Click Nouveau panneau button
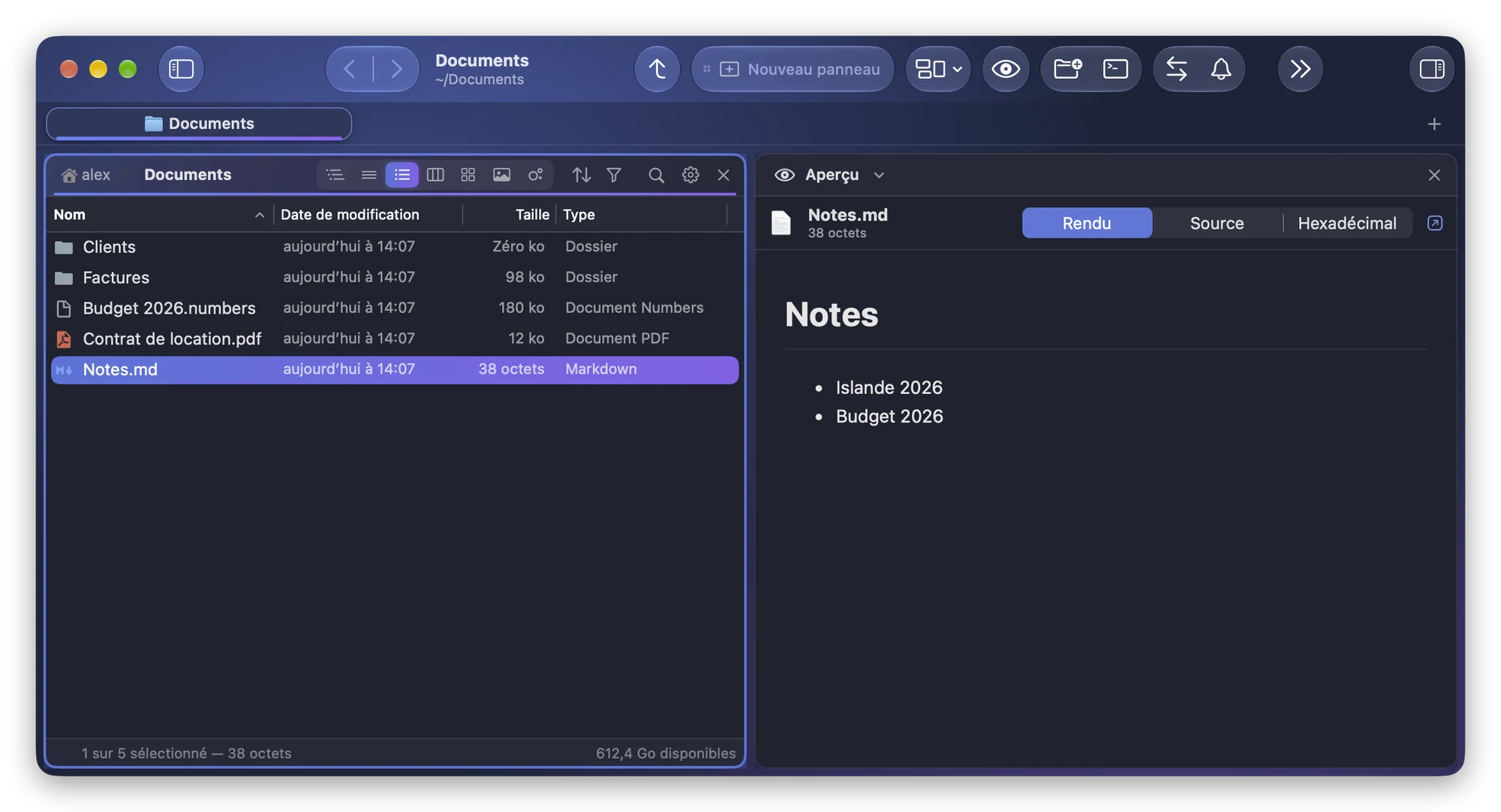 tap(793, 69)
